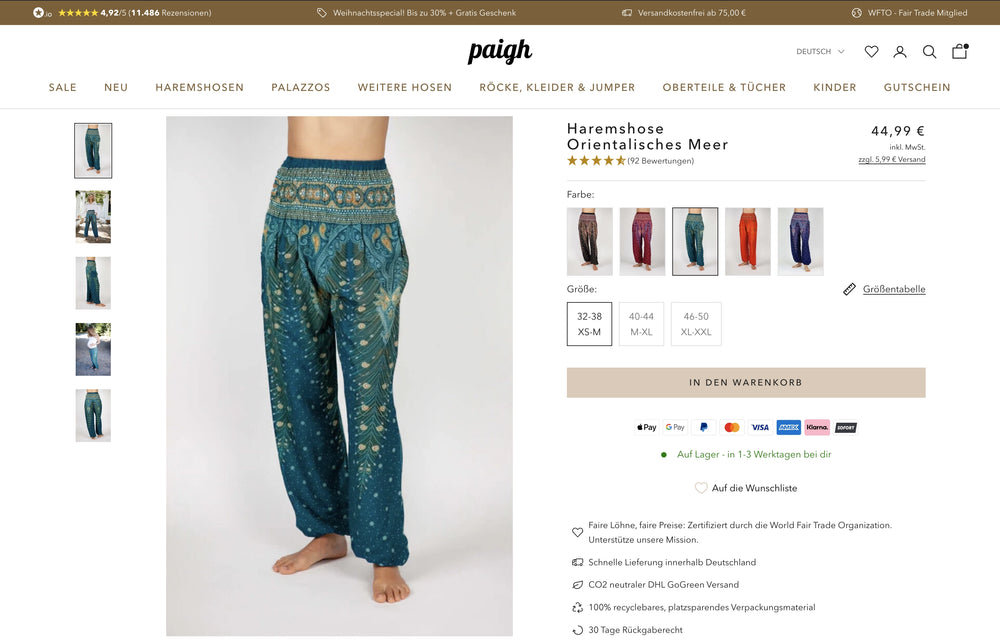The width and height of the screenshot is (1000, 642).
Task: Go to the GUTSCHEIN menu item
Action: 917,87
